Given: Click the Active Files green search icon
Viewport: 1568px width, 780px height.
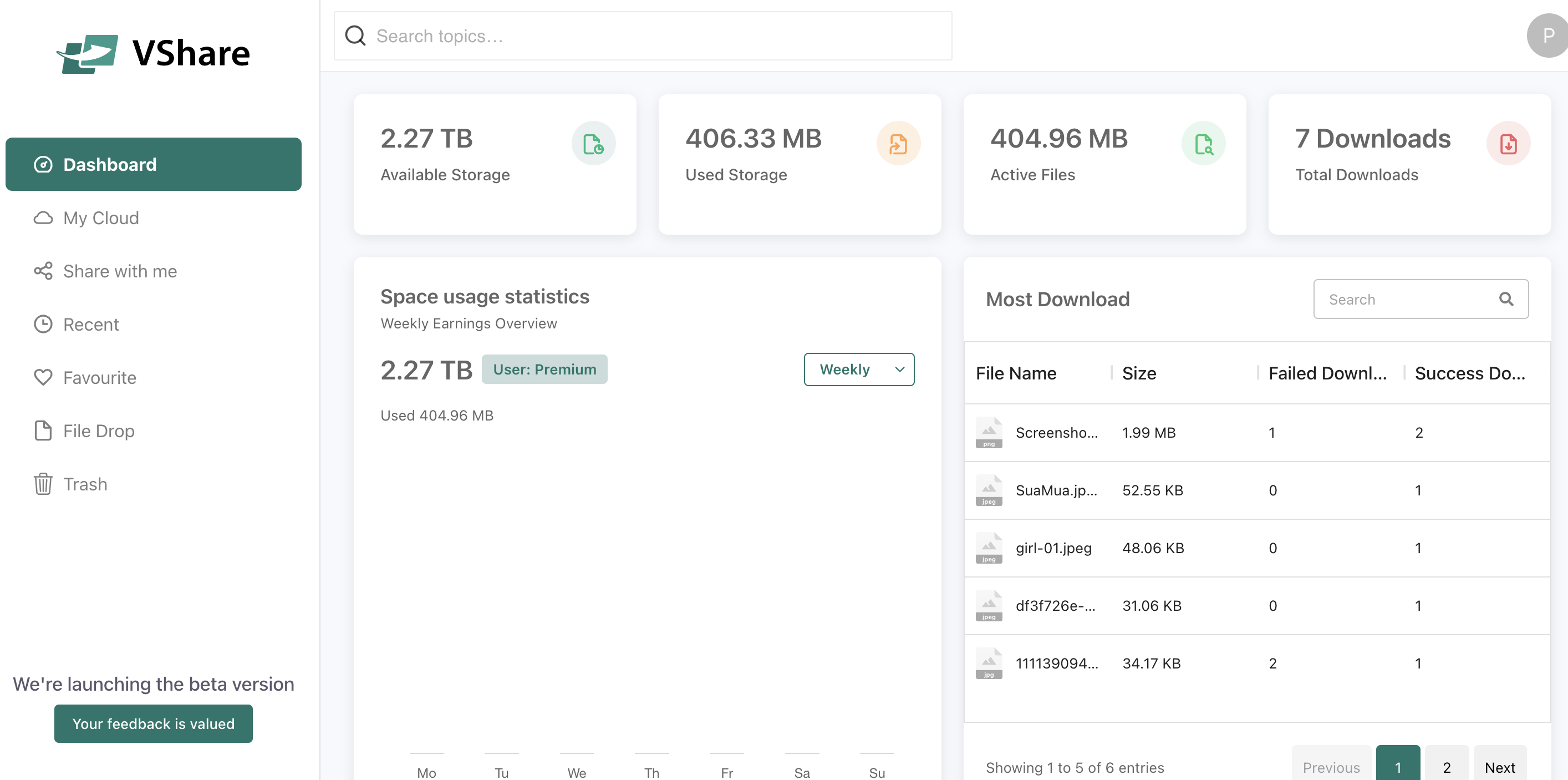Looking at the screenshot, I should pyautogui.click(x=1203, y=144).
